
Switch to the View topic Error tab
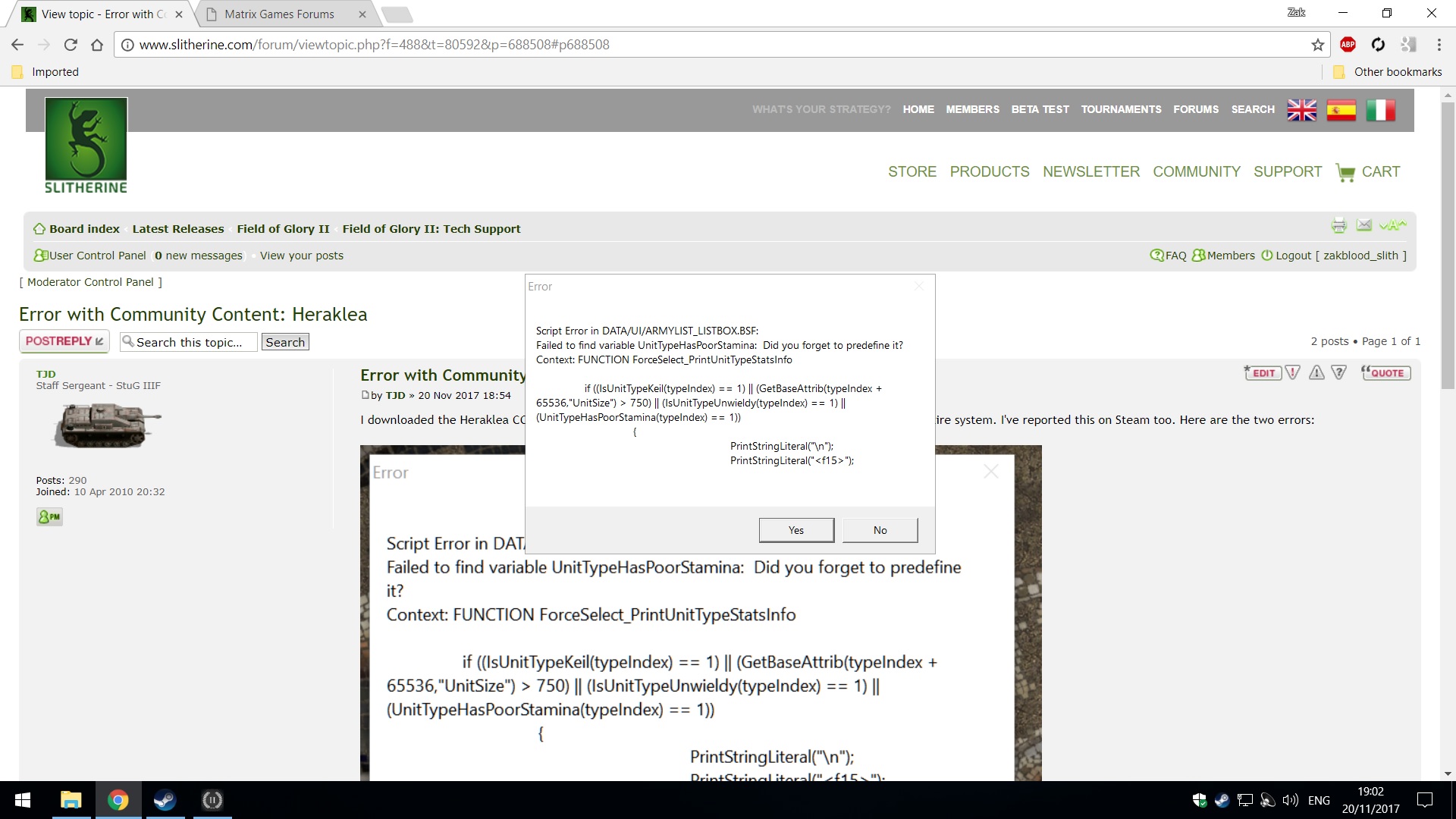102,14
